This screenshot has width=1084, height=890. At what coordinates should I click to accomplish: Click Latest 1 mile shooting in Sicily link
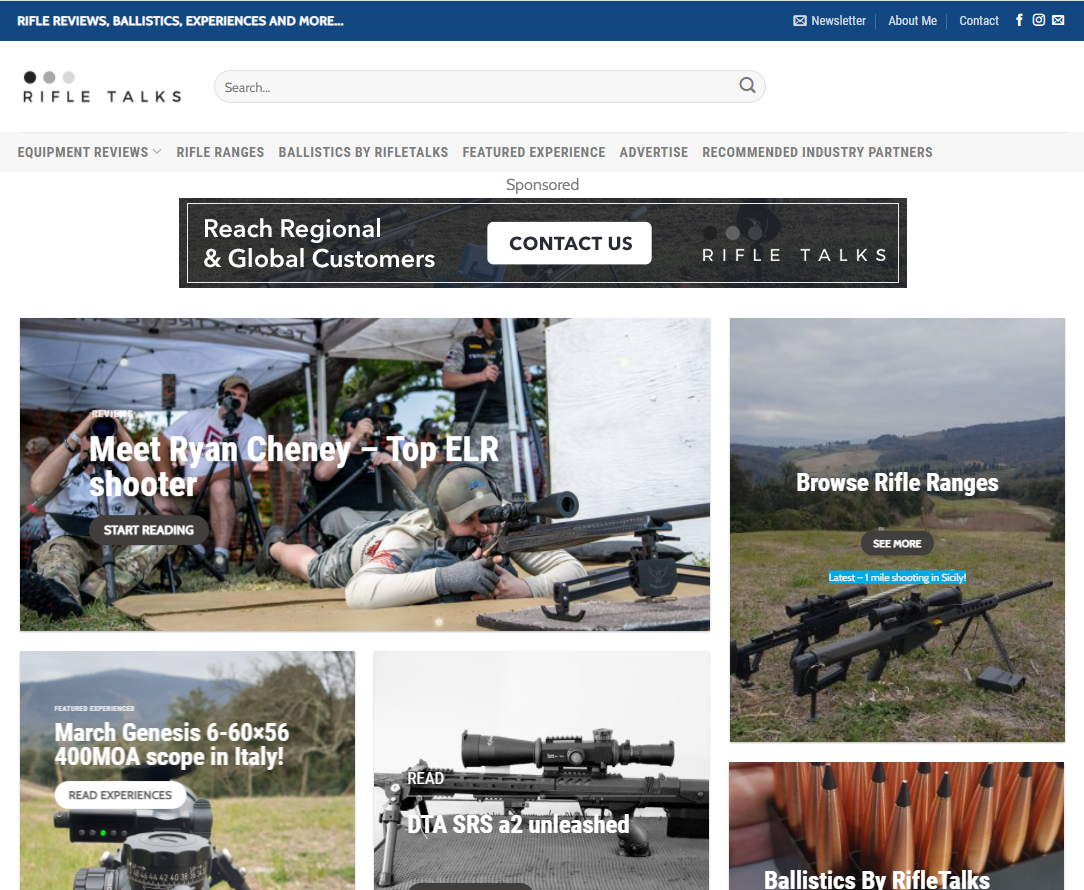pyautogui.click(x=897, y=577)
